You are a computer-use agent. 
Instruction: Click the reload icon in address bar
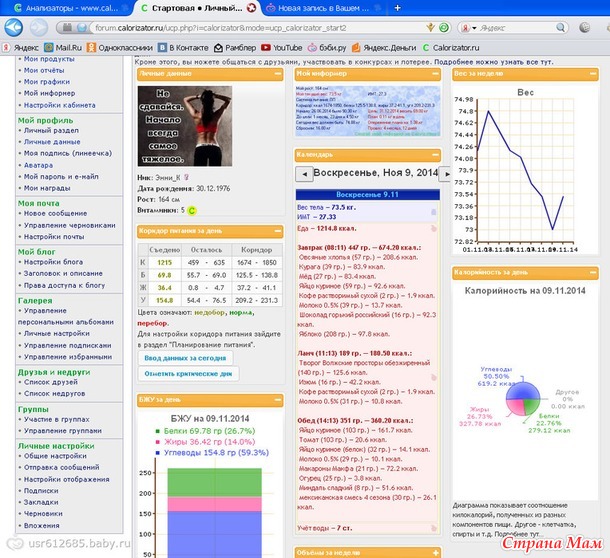click(443, 28)
